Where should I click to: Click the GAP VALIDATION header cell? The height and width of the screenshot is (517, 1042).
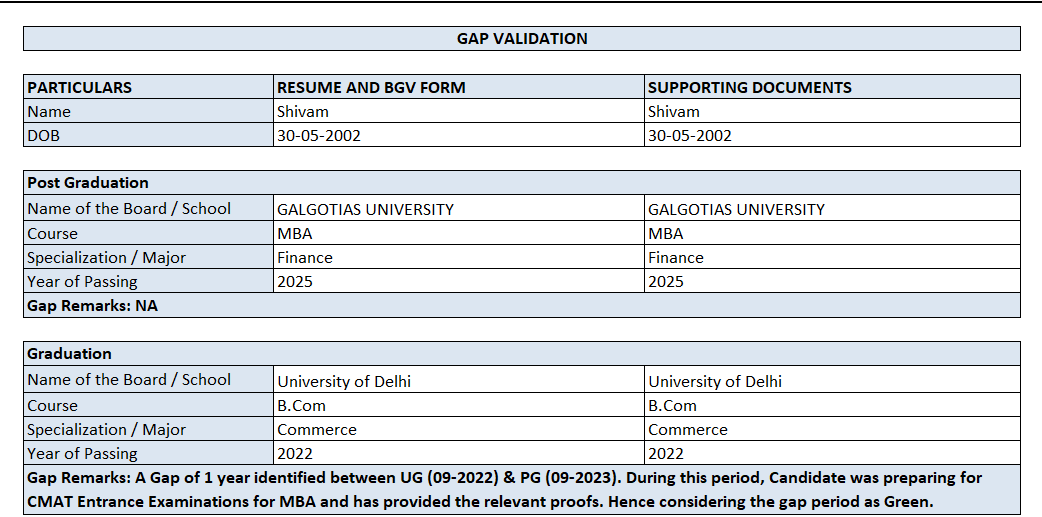tap(522, 39)
